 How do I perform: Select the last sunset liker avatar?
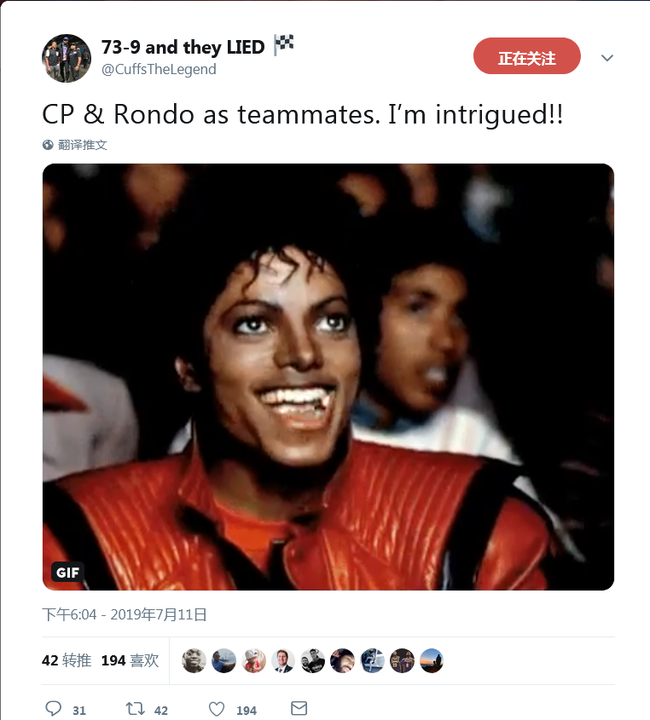(x=431, y=661)
